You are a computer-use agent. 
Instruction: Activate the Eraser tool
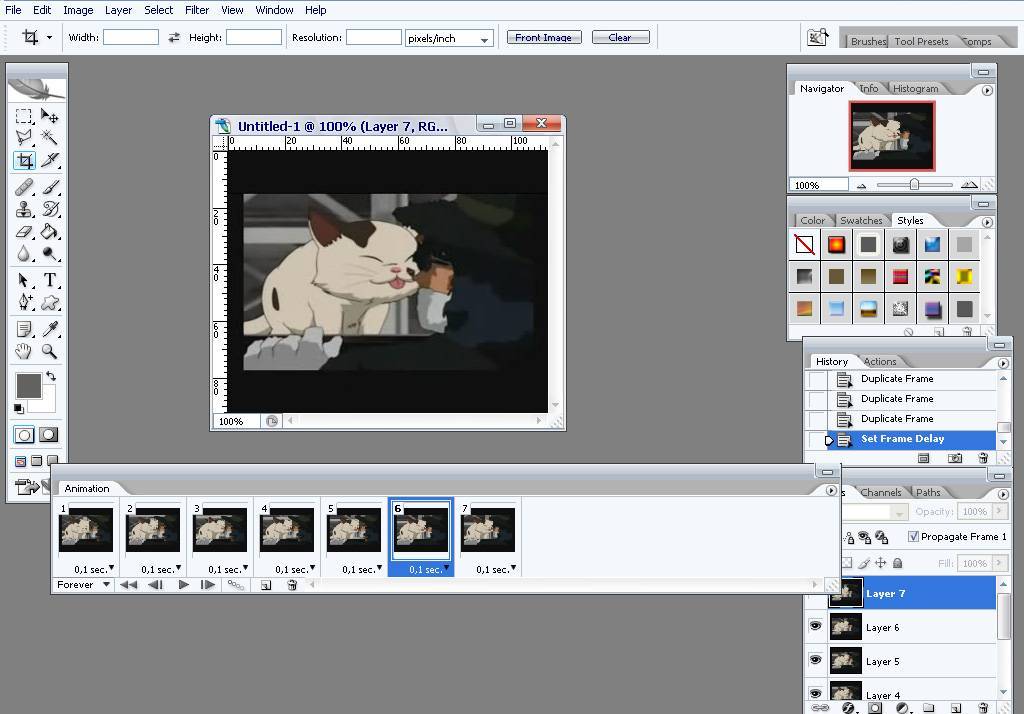point(24,232)
